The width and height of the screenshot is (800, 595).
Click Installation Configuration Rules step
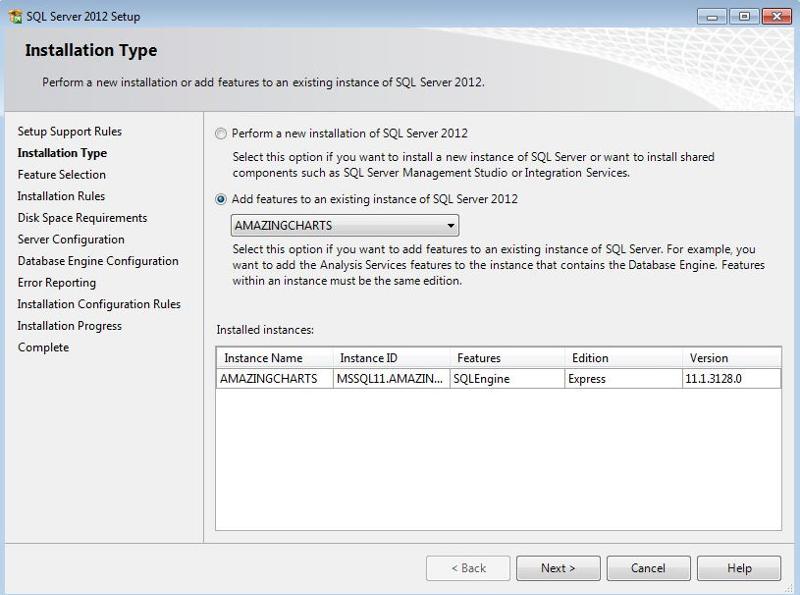[x=99, y=304]
